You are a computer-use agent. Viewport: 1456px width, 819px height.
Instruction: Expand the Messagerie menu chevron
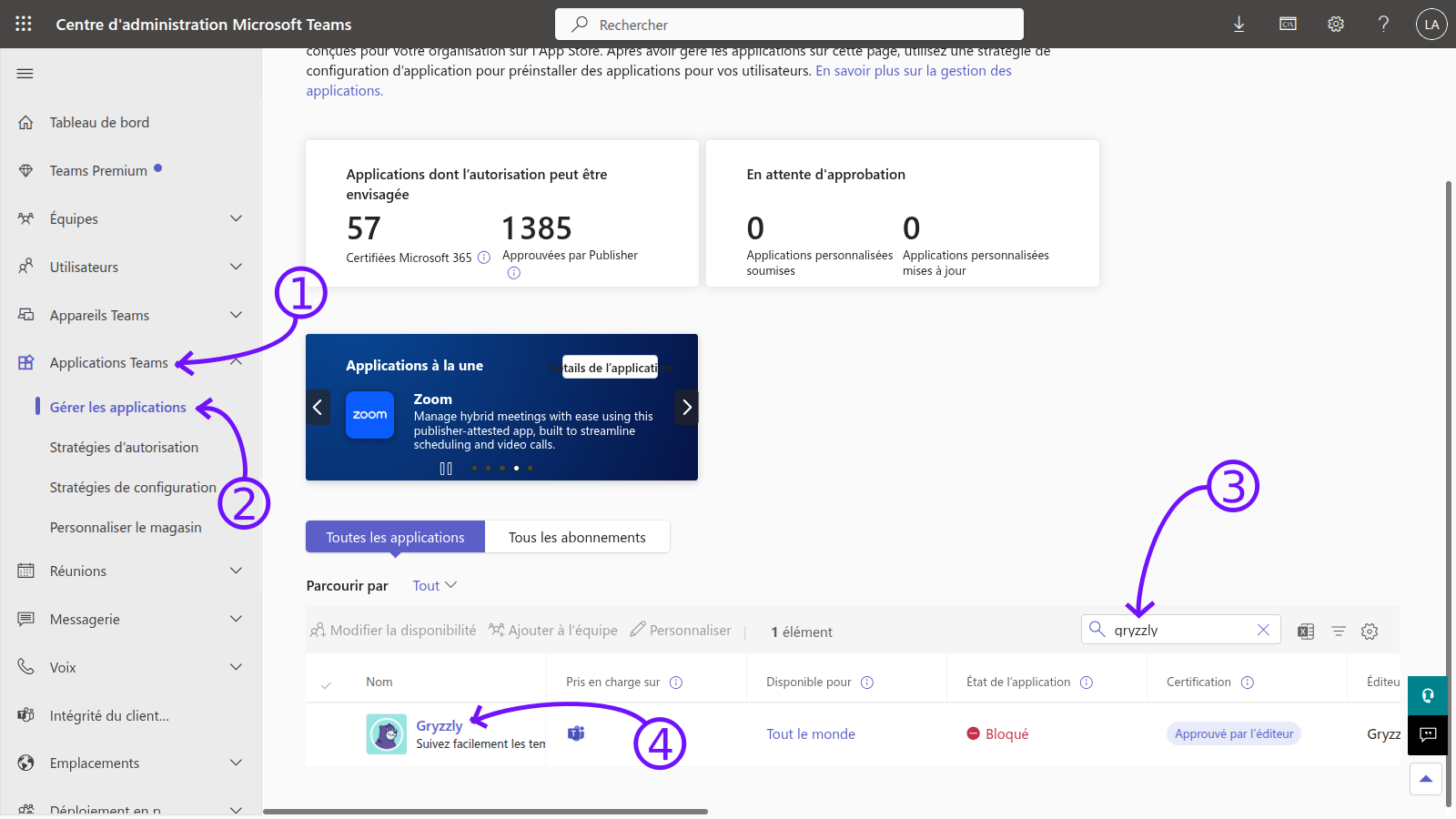(237, 619)
